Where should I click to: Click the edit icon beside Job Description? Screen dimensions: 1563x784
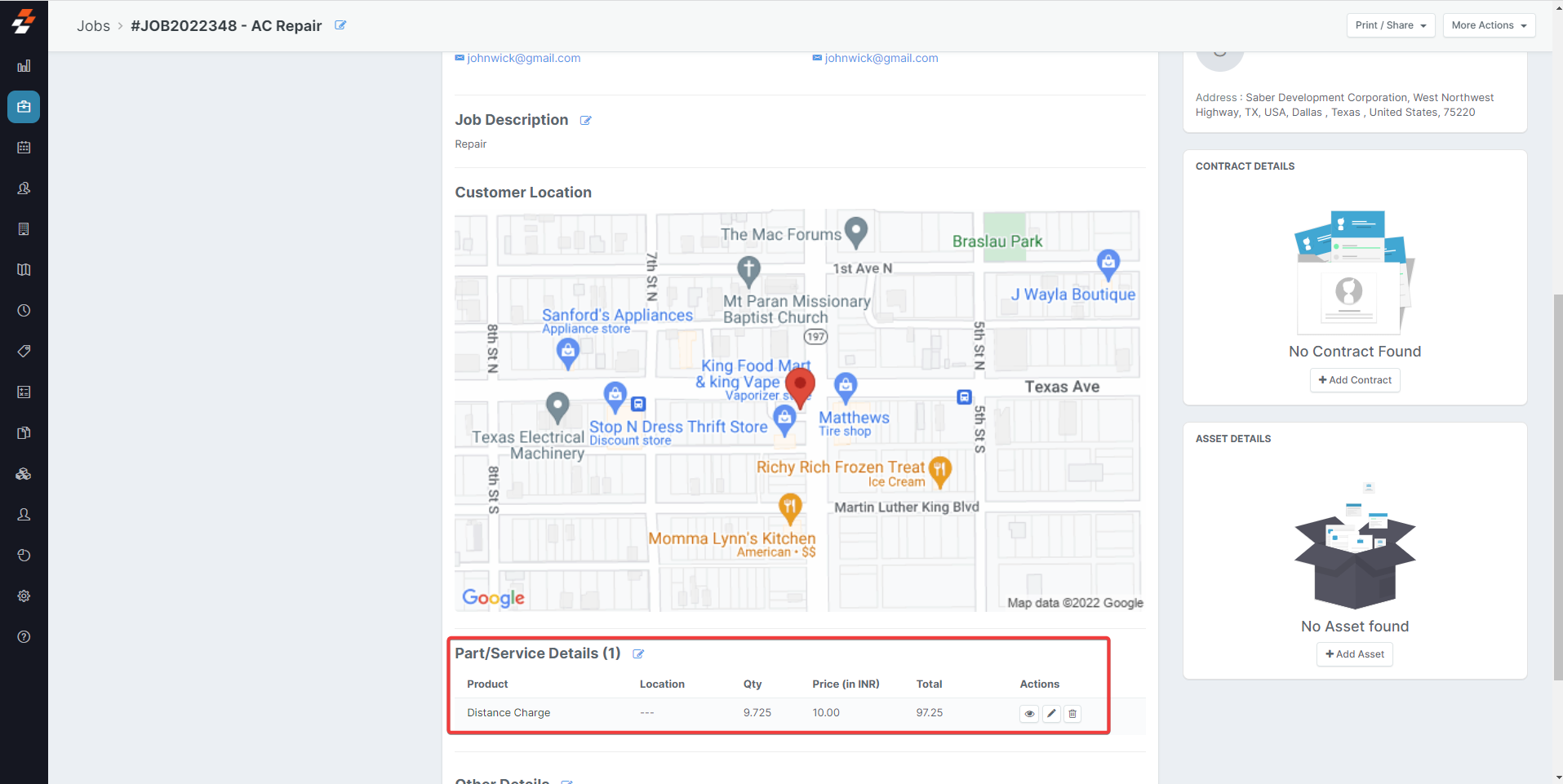(x=585, y=121)
